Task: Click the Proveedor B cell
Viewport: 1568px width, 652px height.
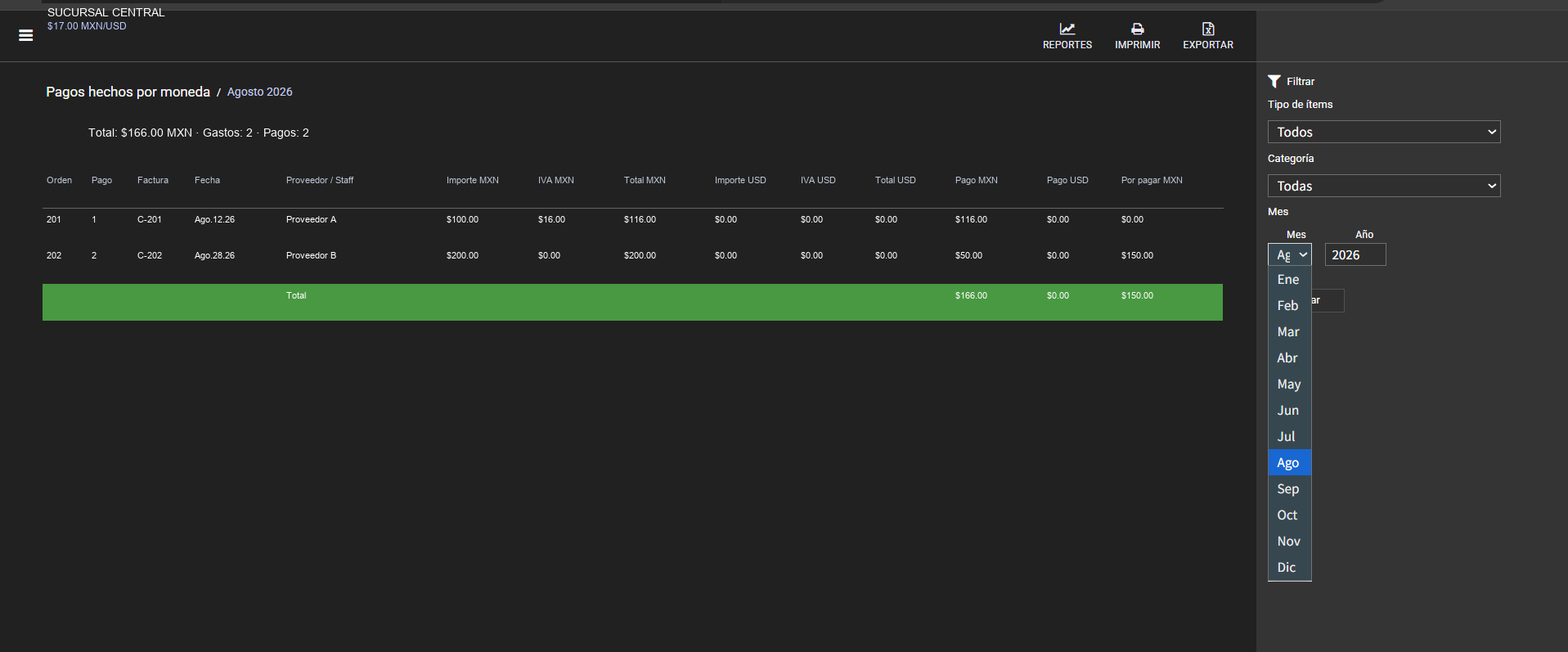Action: (311, 255)
